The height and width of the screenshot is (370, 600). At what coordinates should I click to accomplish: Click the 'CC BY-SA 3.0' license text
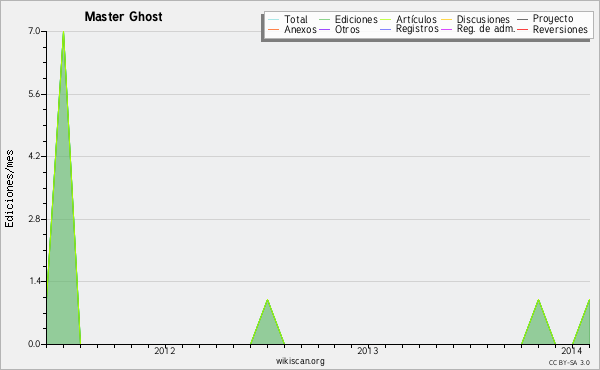click(x=569, y=362)
